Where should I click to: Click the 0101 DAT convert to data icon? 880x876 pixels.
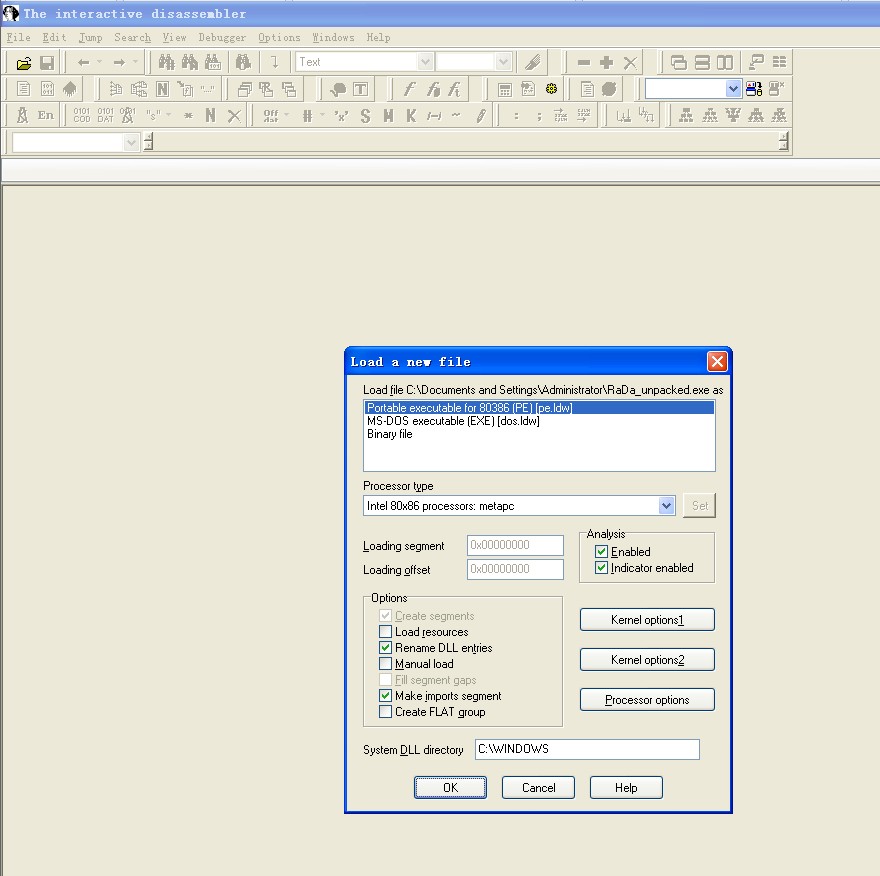click(x=105, y=116)
